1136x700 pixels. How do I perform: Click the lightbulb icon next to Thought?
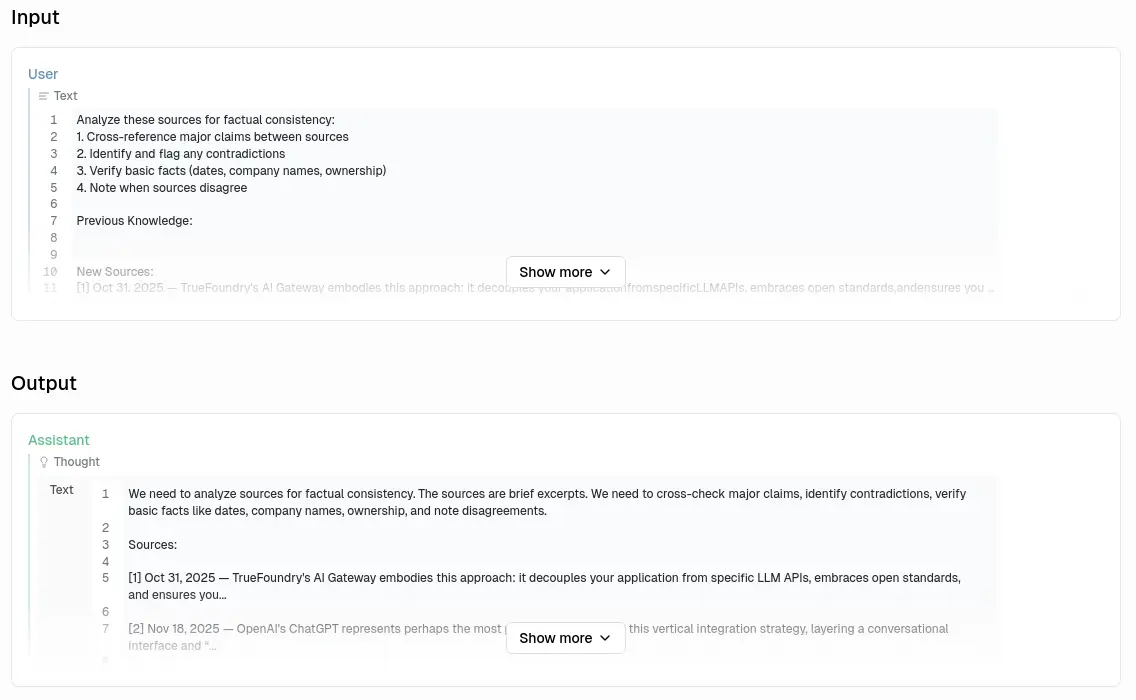point(43,462)
